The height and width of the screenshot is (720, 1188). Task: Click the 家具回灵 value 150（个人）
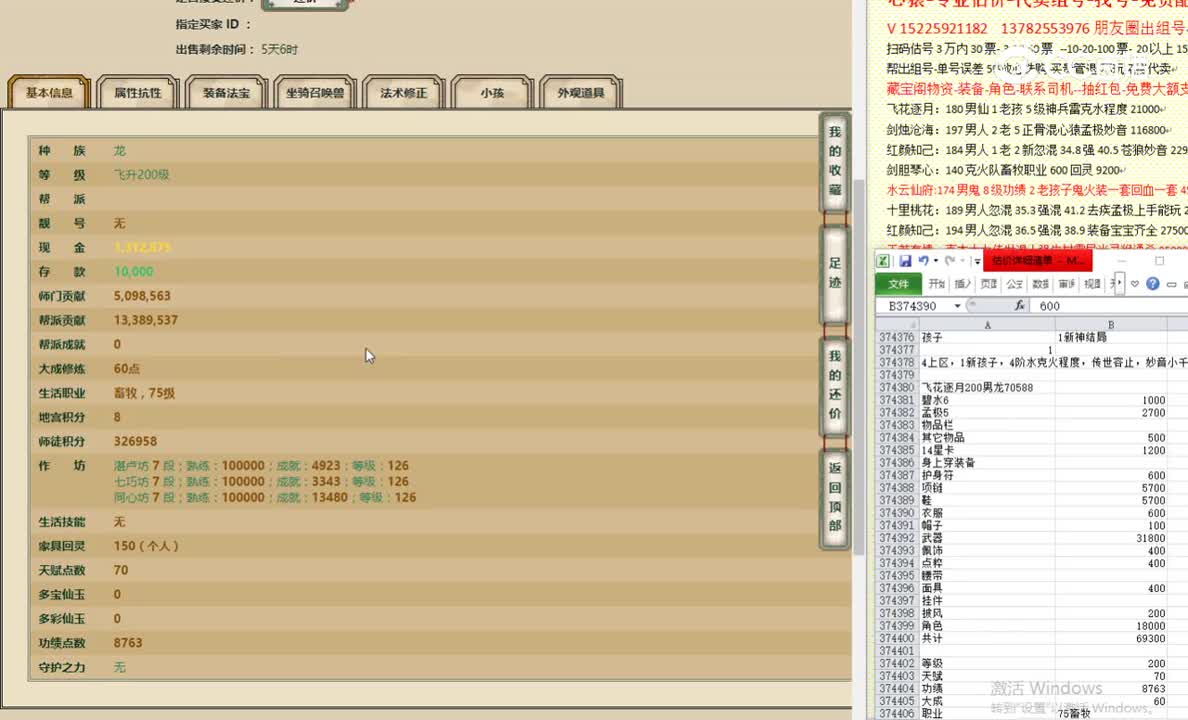coord(145,546)
